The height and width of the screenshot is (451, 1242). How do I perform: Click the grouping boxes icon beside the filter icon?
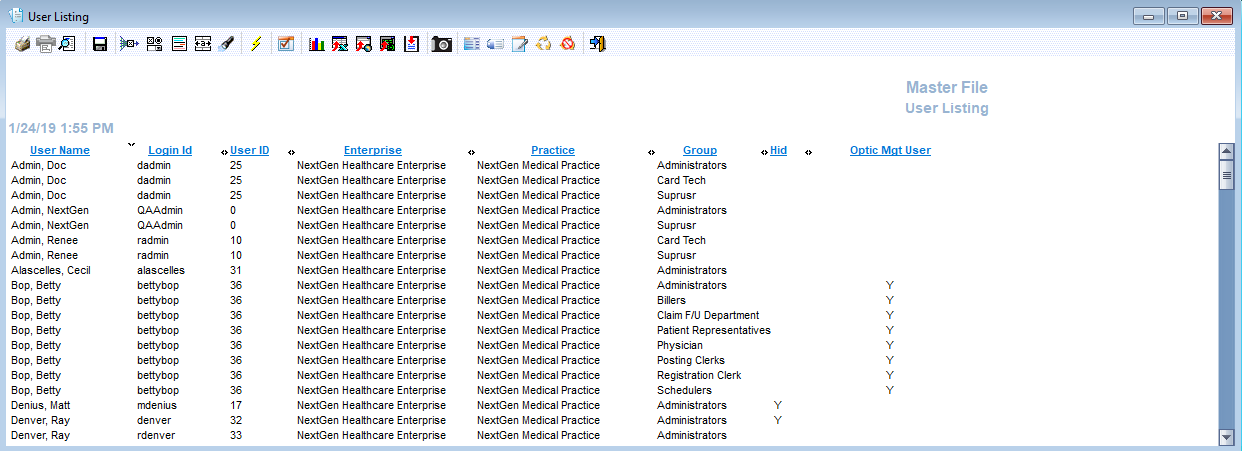(x=154, y=44)
